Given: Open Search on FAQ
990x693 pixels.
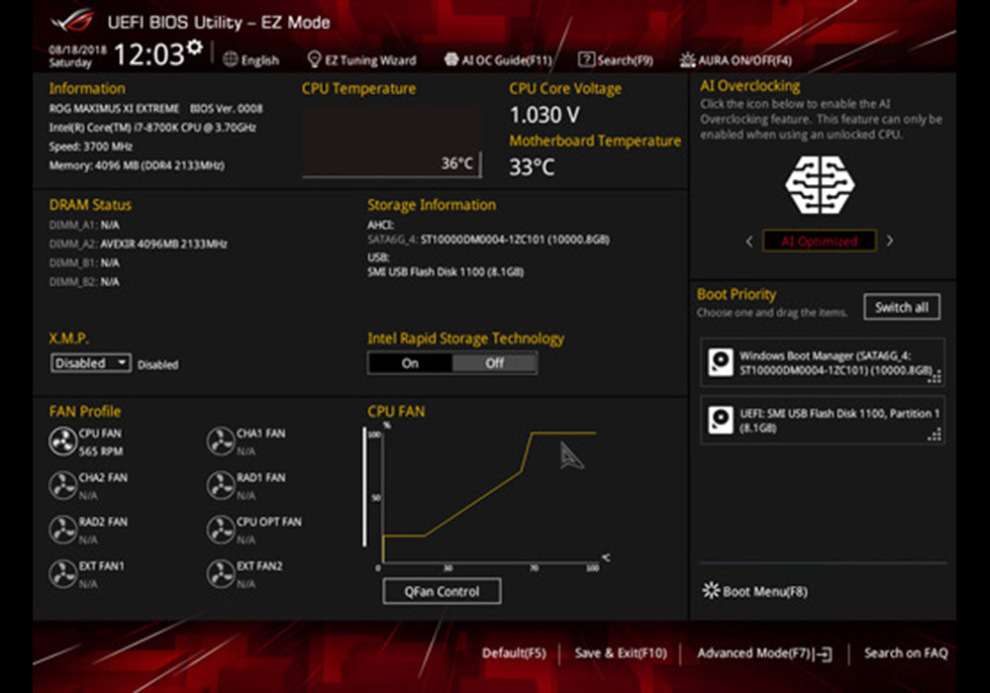Looking at the screenshot, I should tap(906, 653).
